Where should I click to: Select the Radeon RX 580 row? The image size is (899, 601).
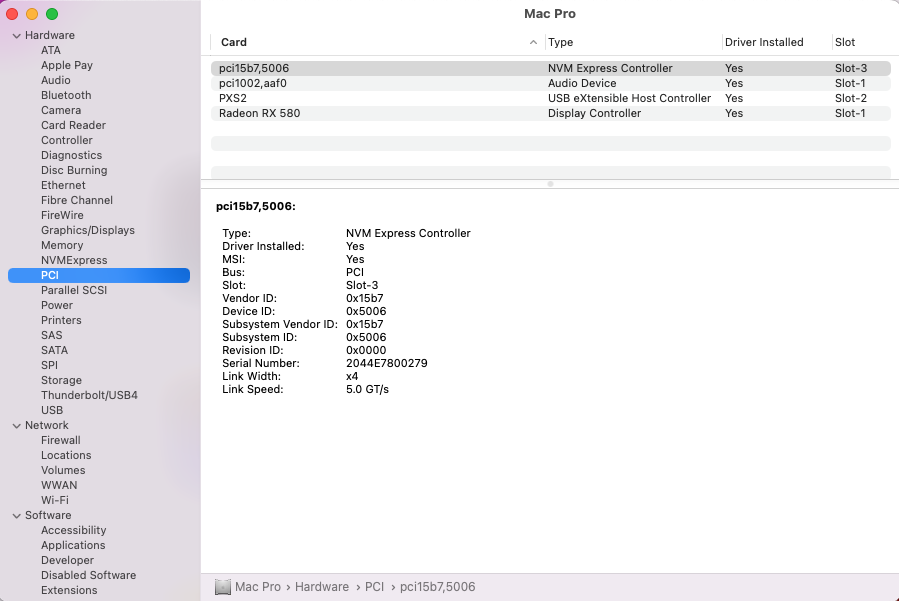click(550, 113)
